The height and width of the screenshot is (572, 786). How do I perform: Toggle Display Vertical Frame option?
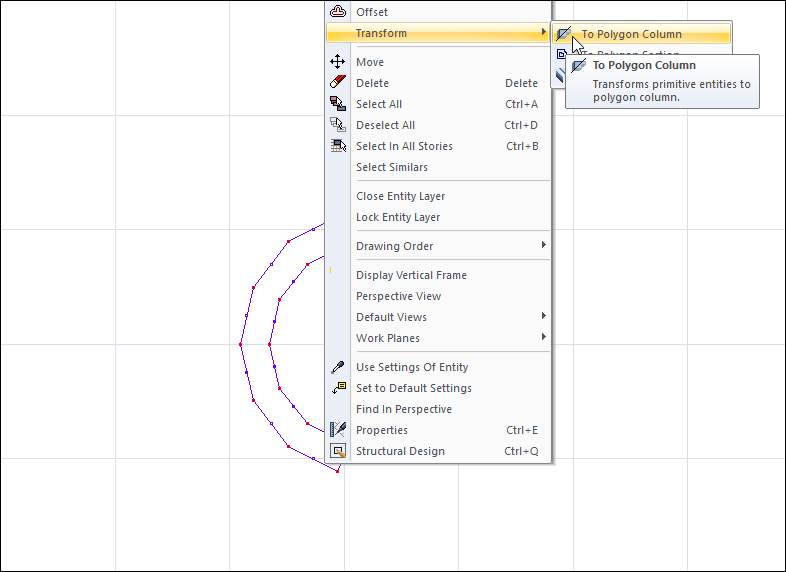tap(411, 275)
